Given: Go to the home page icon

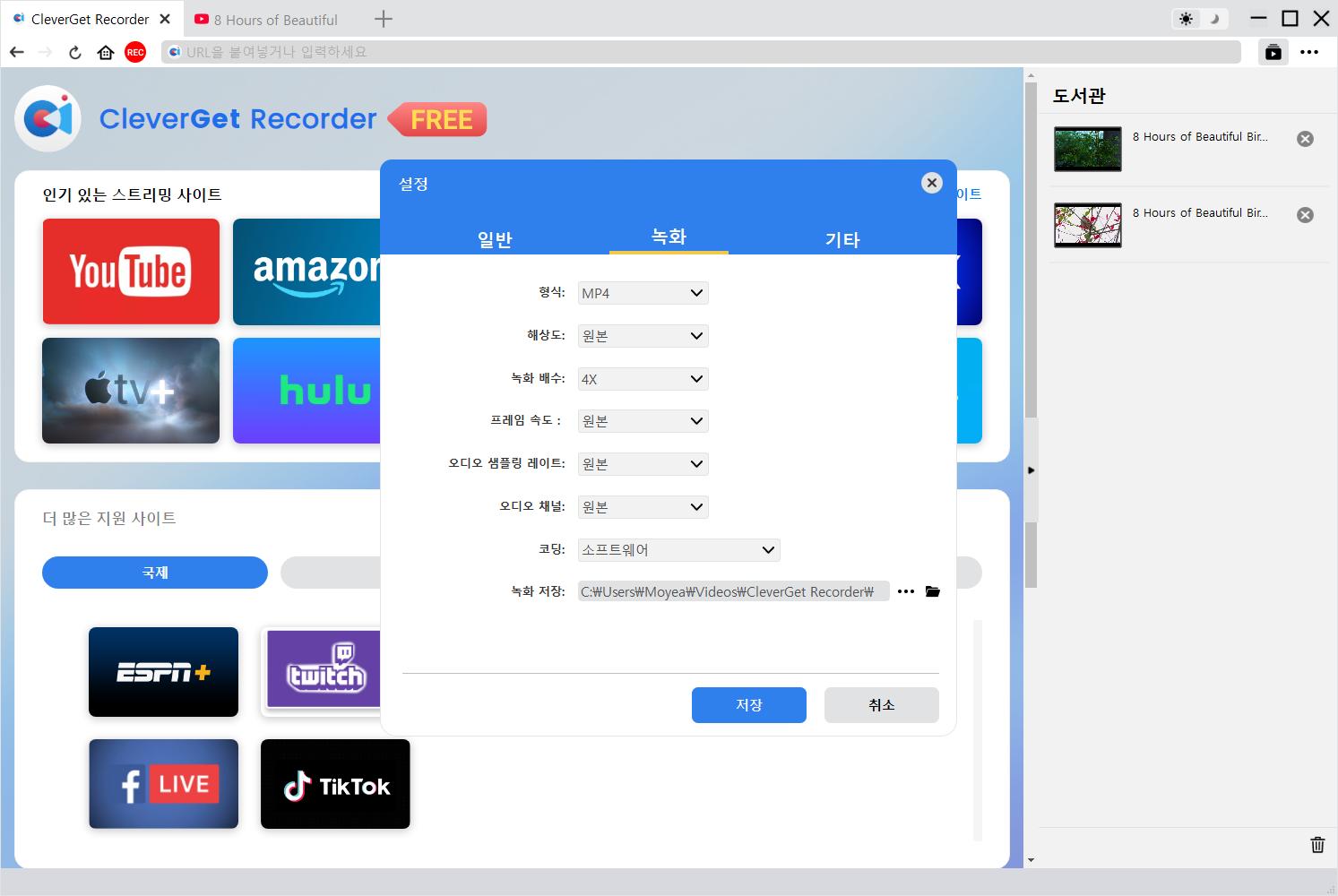Looking at the screenshot, I should 106,52.
